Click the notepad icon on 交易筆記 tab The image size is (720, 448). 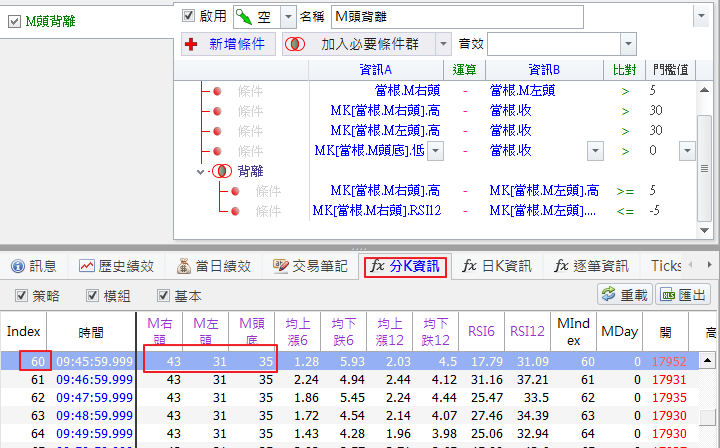281,266
